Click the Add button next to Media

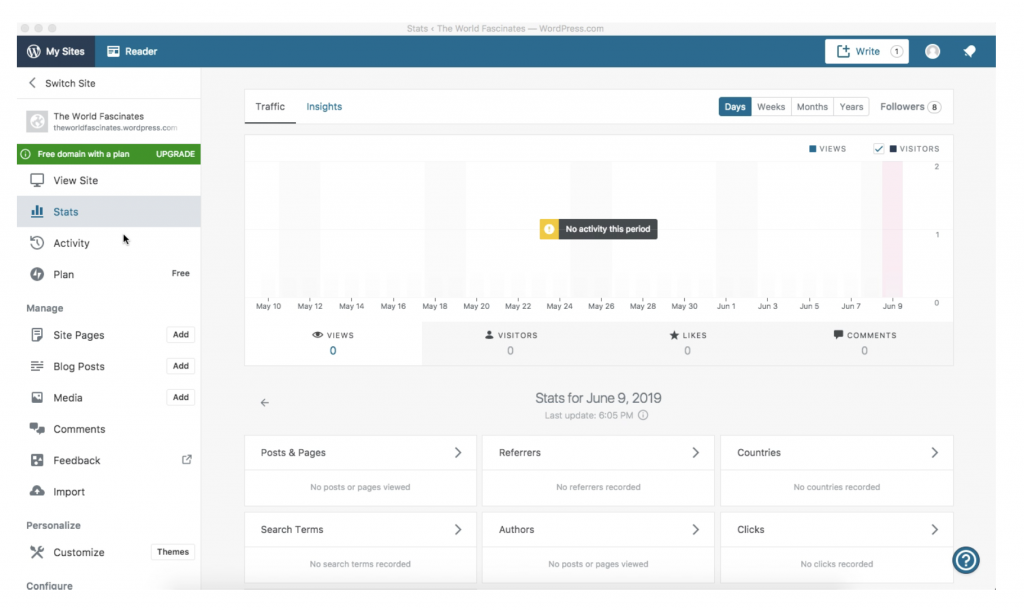tap(181, 397)
